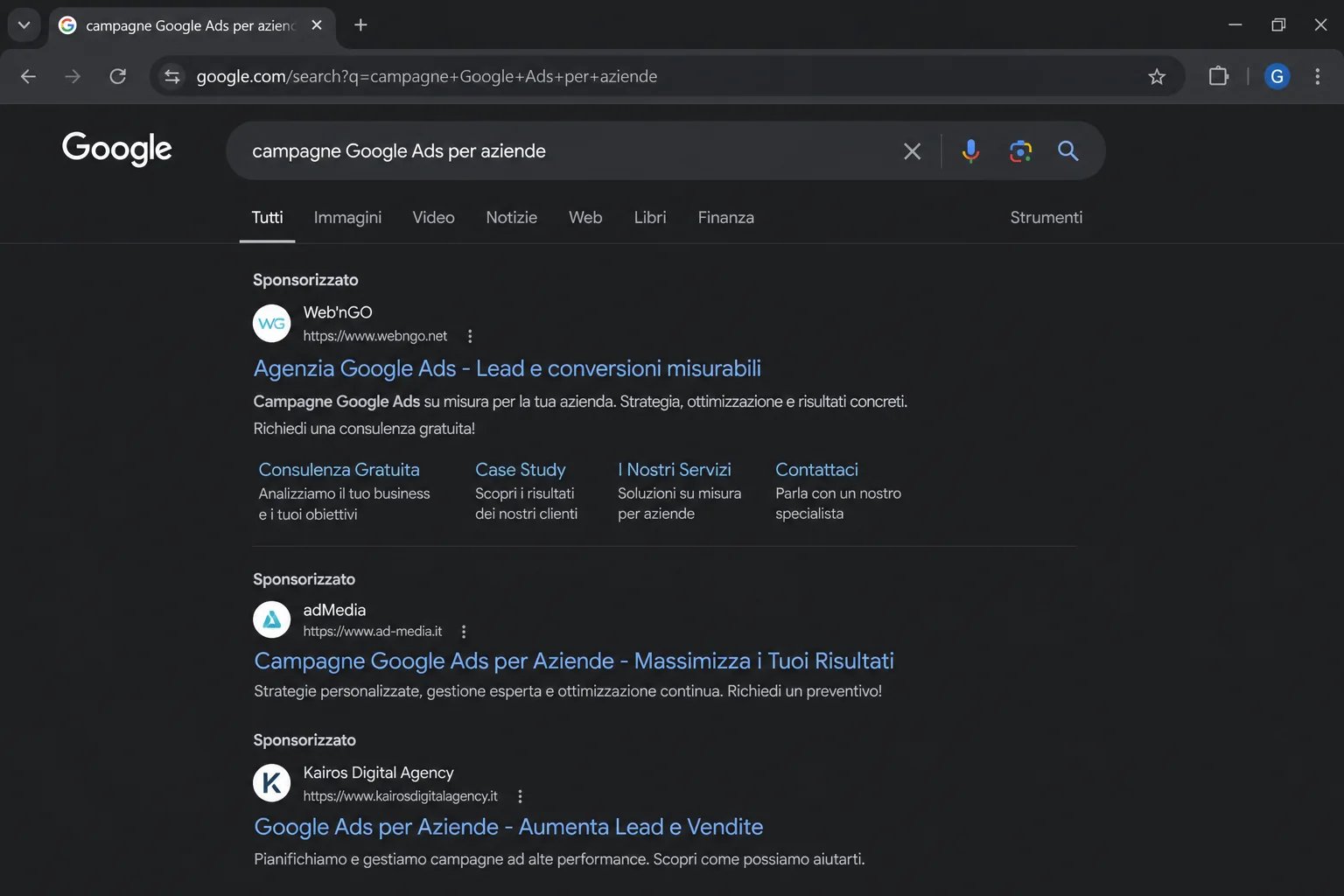
Task: Click 'Scopri i risultati dei nostri clienti' text
Action: point(526,504)
